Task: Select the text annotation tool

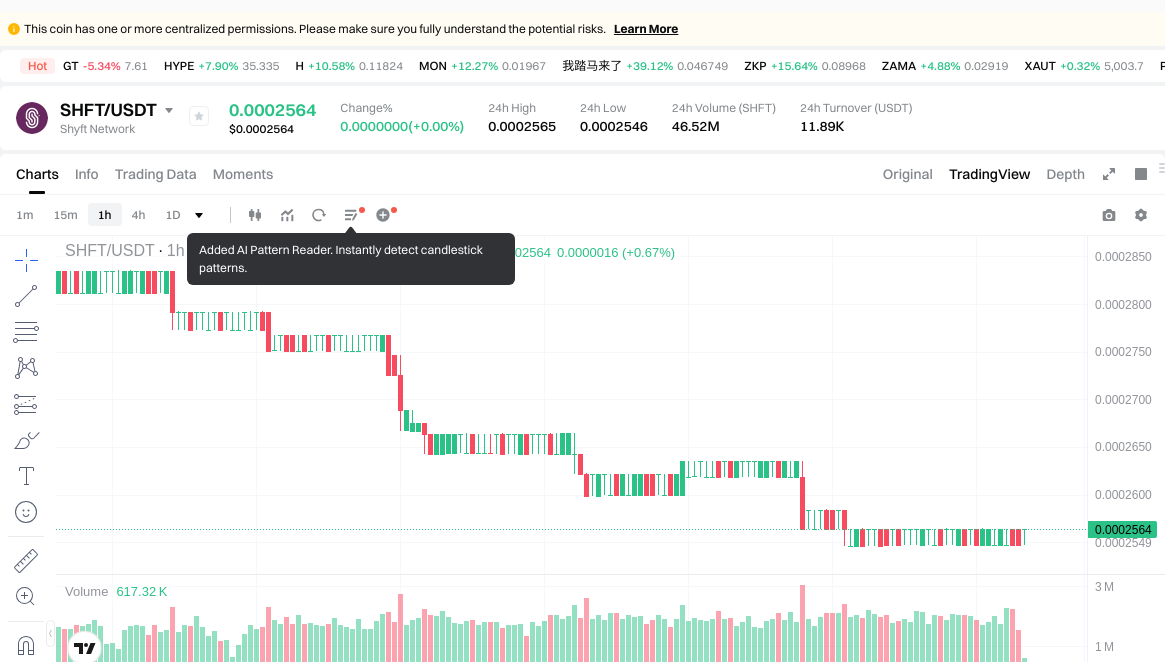Action: (x=26, y=476)
